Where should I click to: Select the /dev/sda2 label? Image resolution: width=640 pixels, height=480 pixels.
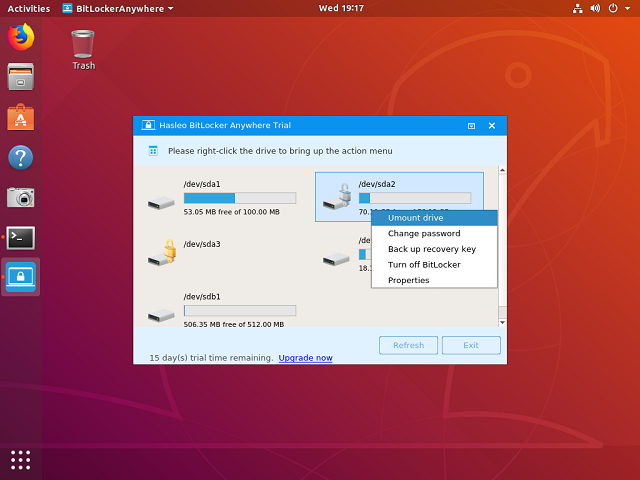point(377,184)
